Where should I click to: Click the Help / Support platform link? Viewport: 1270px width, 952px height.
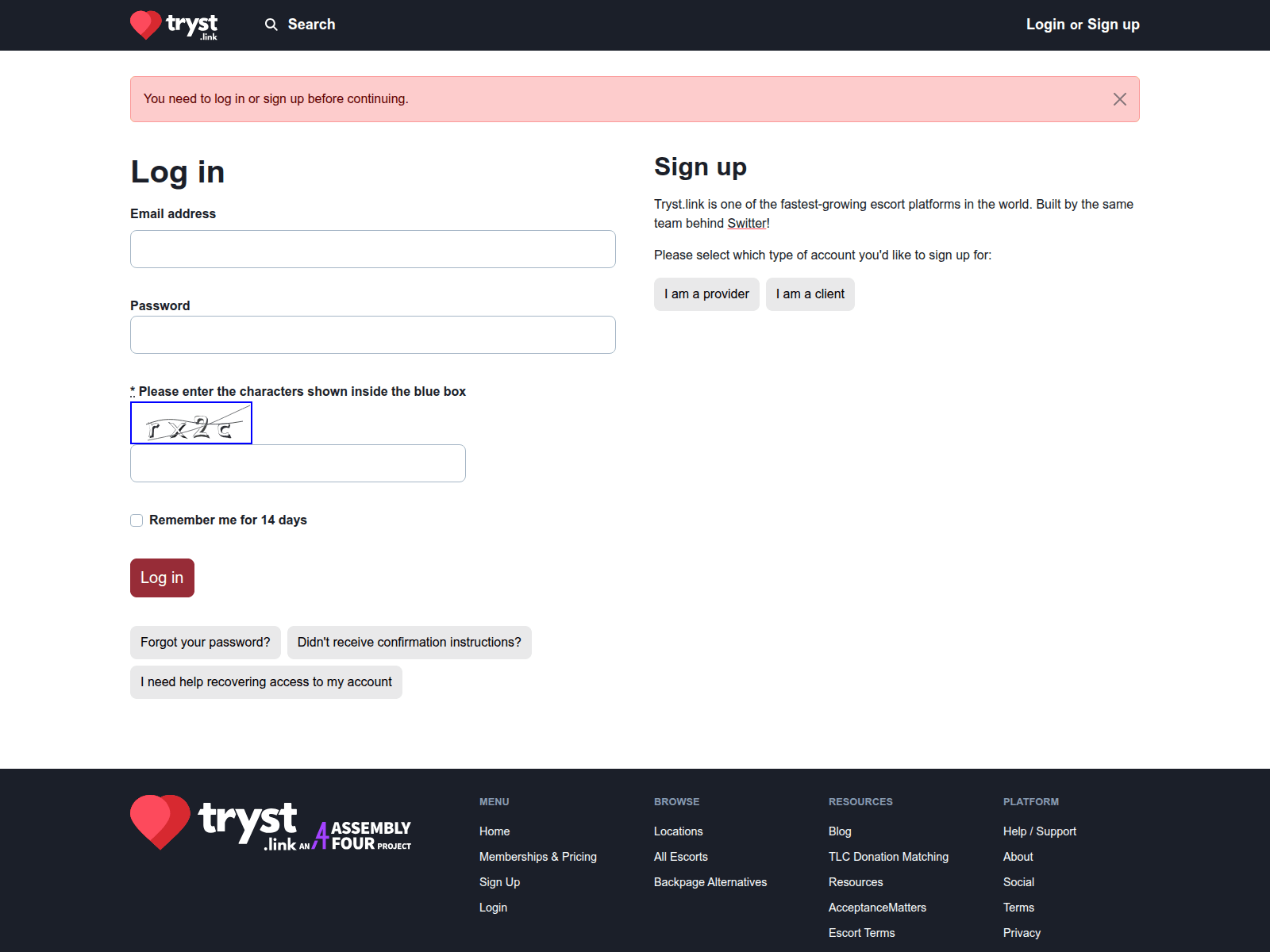1040,831
